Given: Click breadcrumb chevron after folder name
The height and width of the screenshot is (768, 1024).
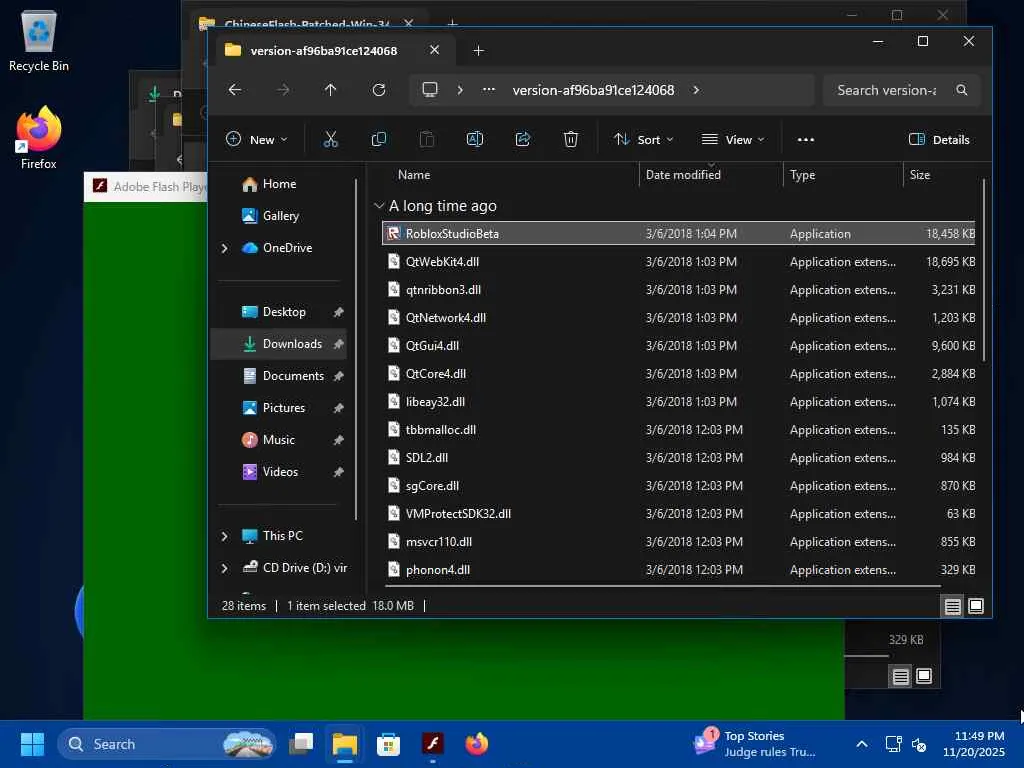Looking at the screenshot, I should [x=696, y=89].
